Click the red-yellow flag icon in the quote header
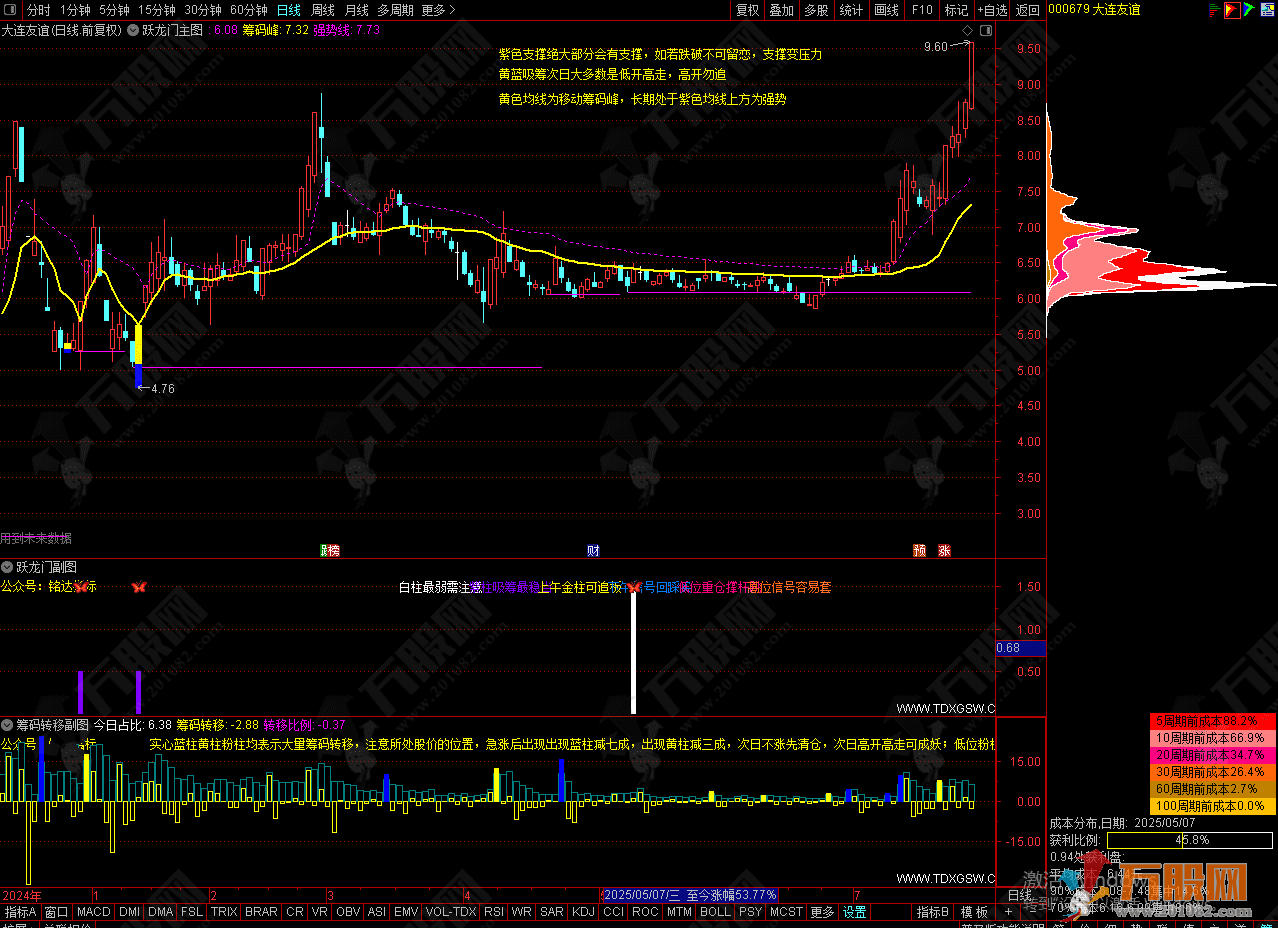 [x=1233, y=10]
